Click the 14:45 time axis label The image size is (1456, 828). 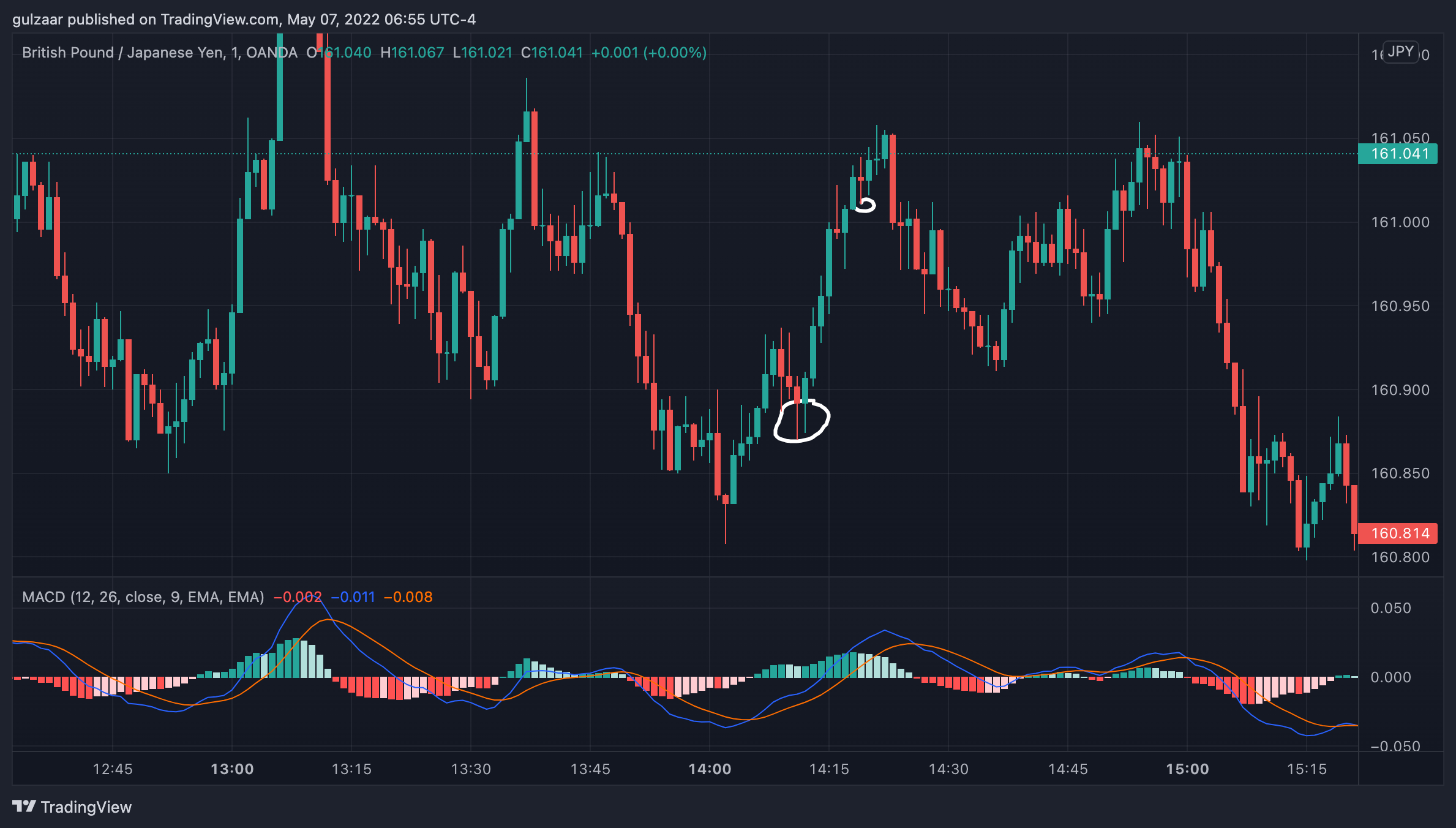tap(1068, 769)
